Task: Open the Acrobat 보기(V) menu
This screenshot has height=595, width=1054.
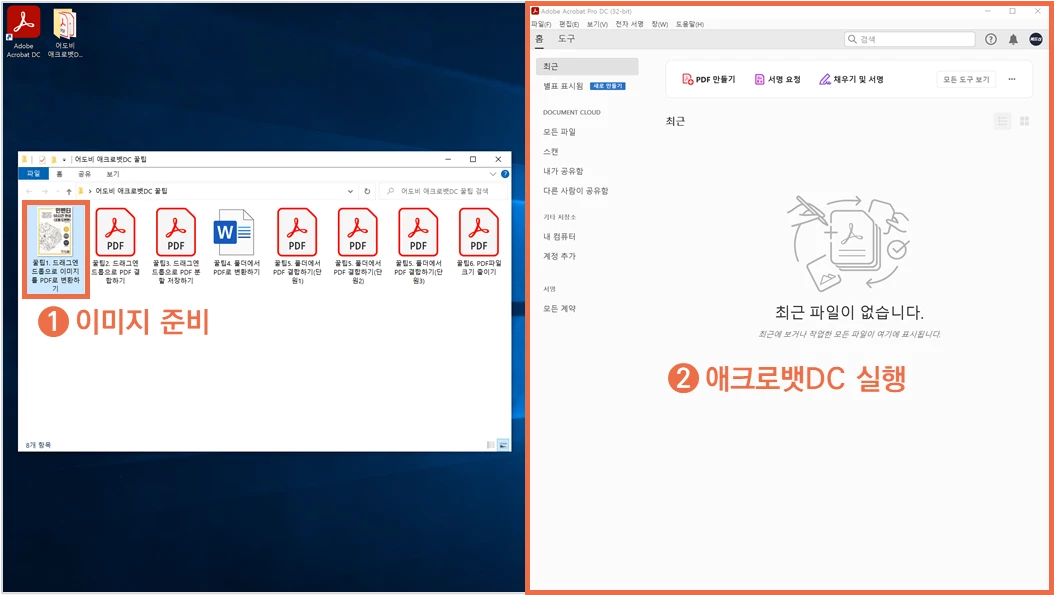Action: (x=597, y=24)
